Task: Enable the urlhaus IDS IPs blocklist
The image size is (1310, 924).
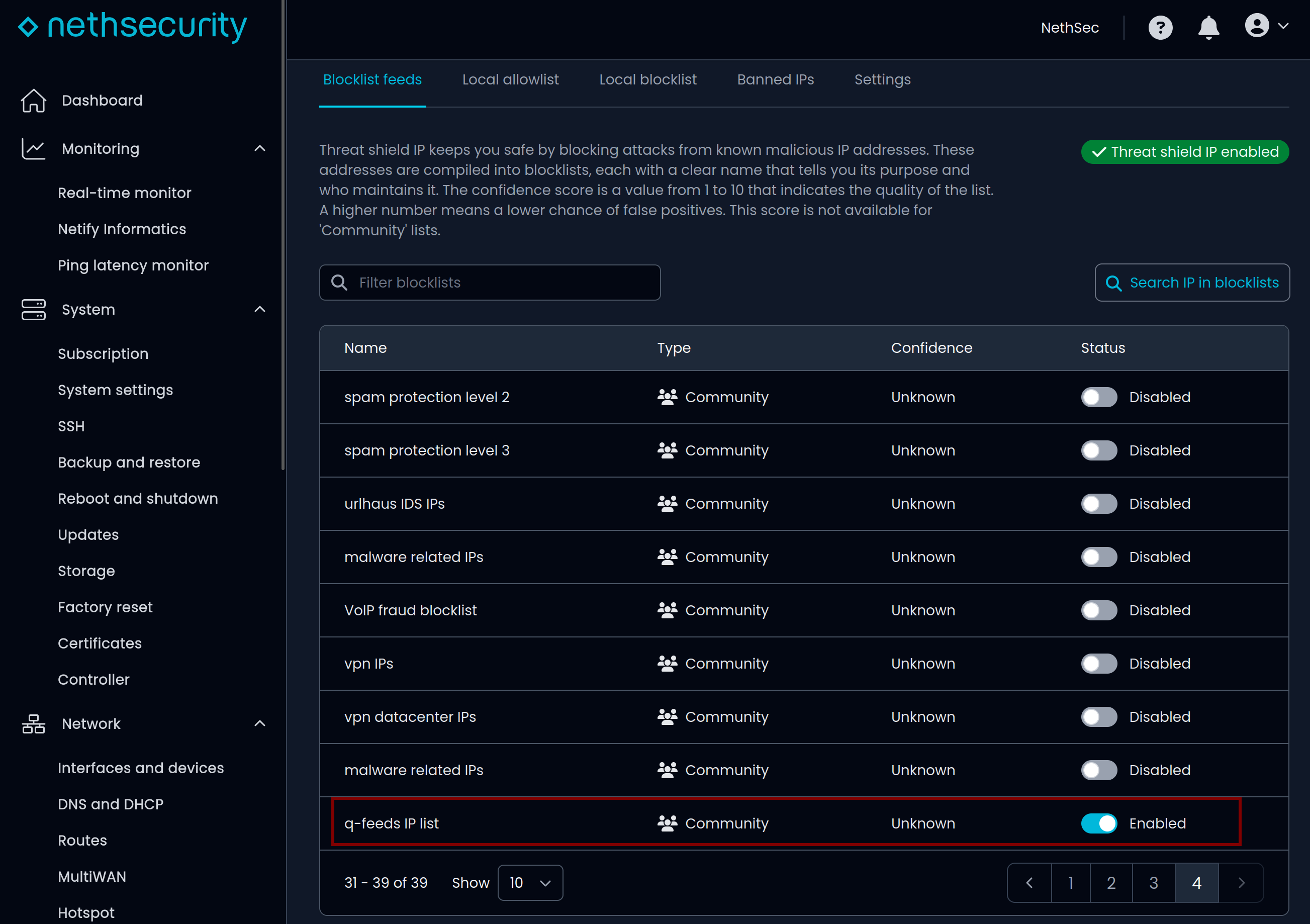Action: pyautogui.click(x=1098, y=503)
